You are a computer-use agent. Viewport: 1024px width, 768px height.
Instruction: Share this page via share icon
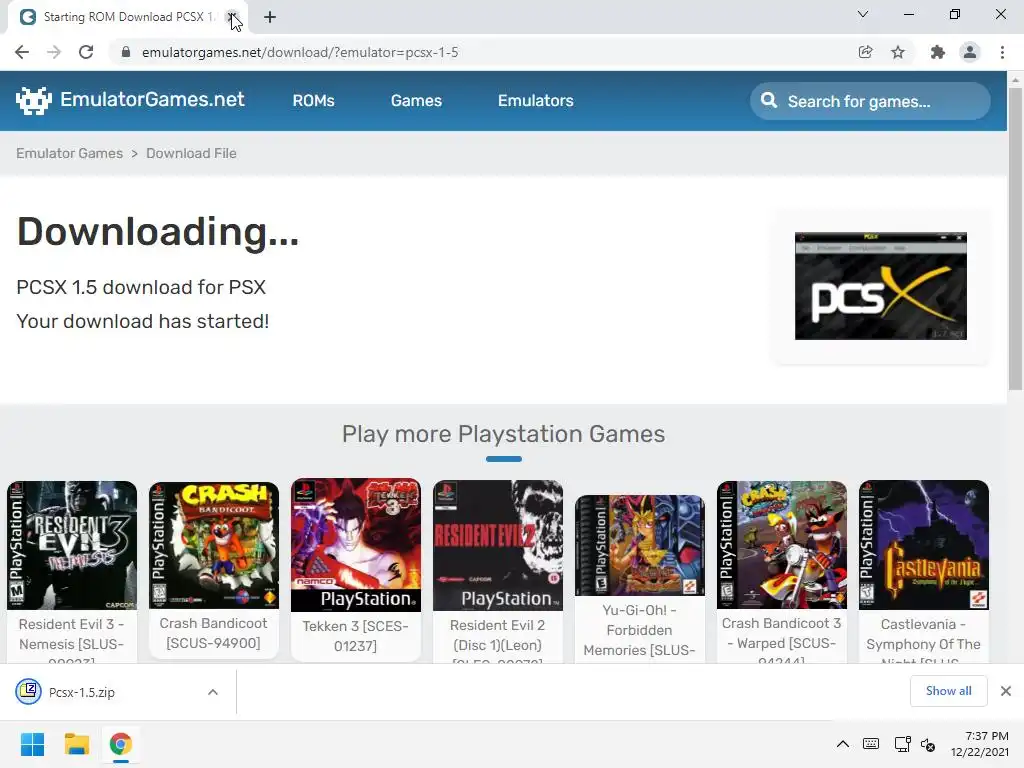(865, 52)
